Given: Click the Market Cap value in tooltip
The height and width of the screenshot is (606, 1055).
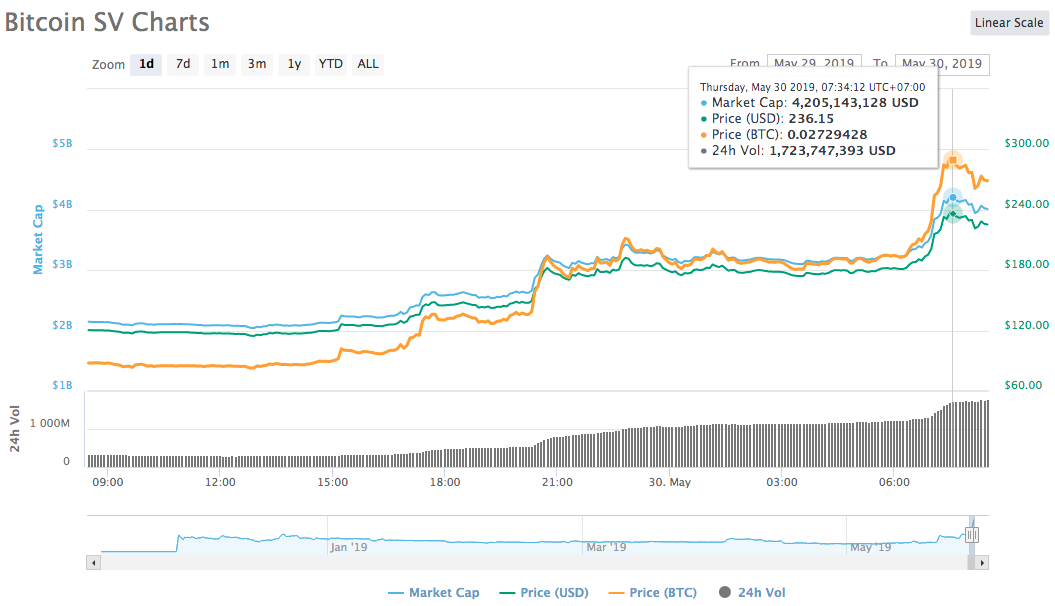Looking at the screenshot, I should 855,103.
